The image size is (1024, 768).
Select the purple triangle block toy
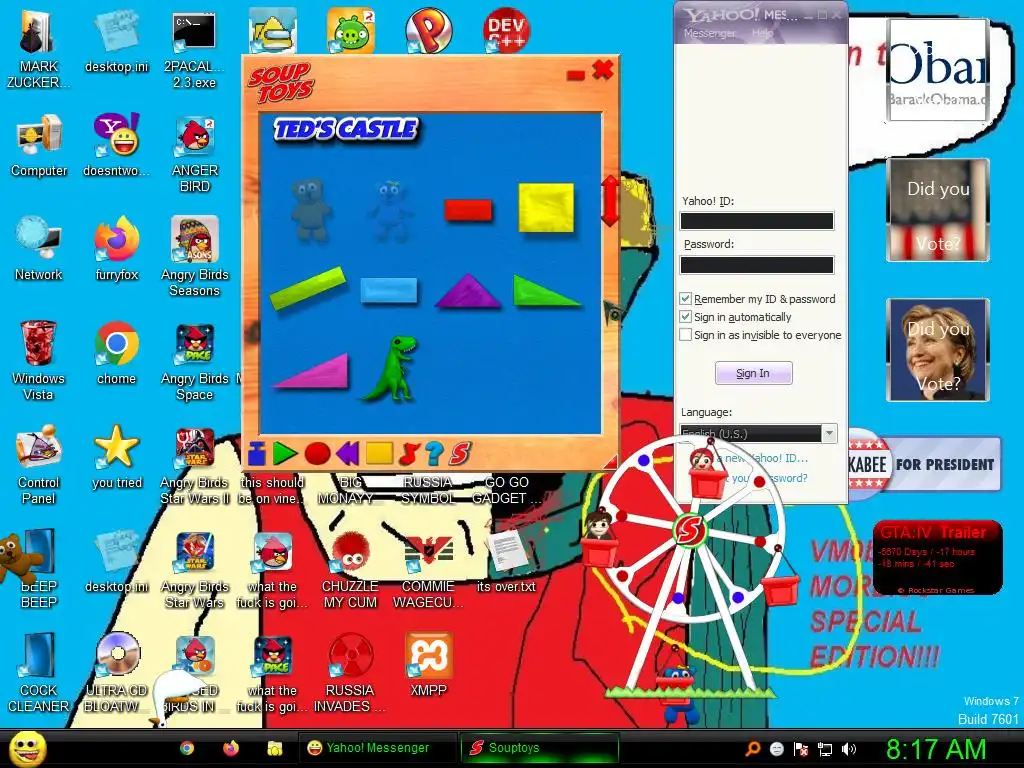pos(468,291)
